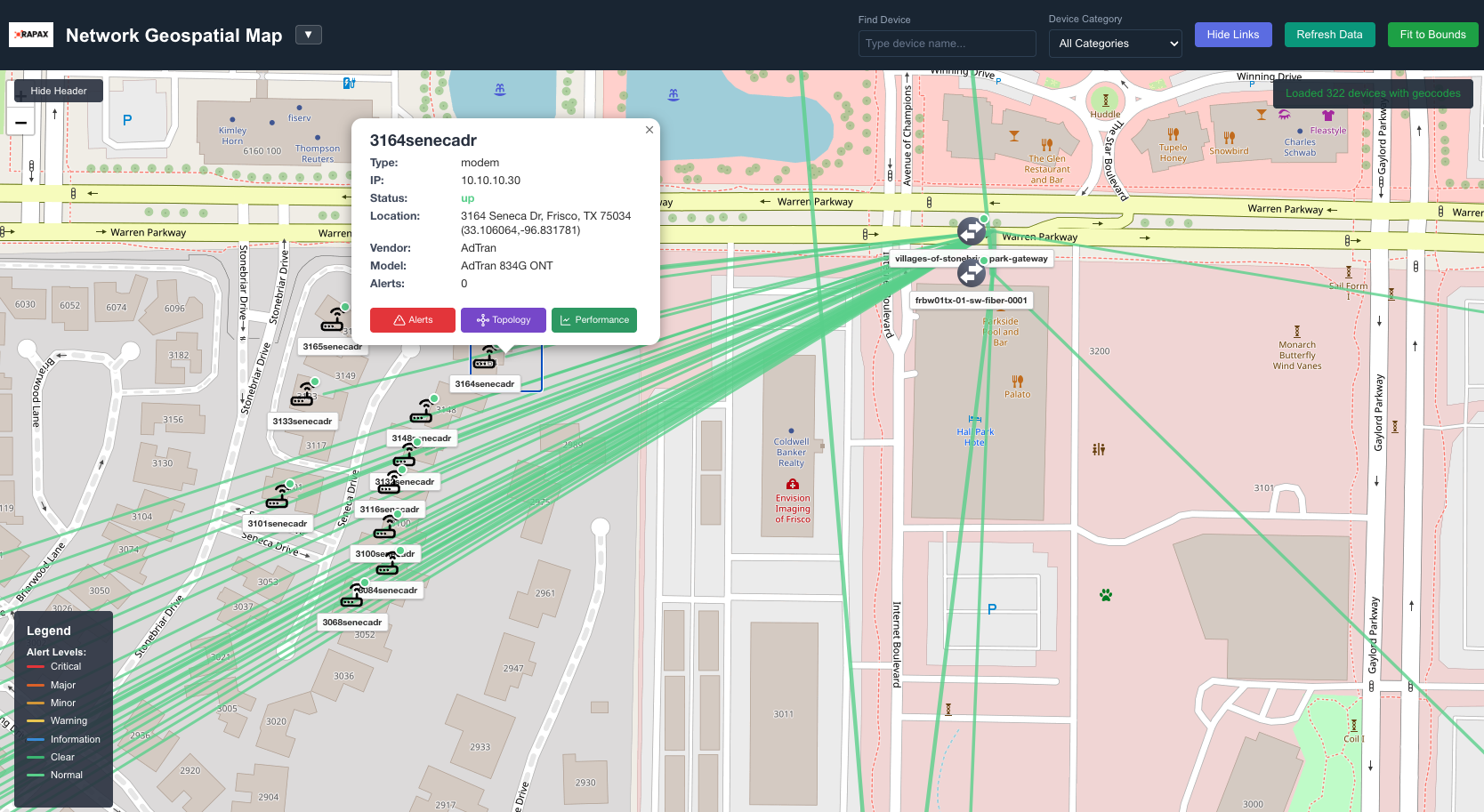Zoom out with the minus map control

point(21,123)
